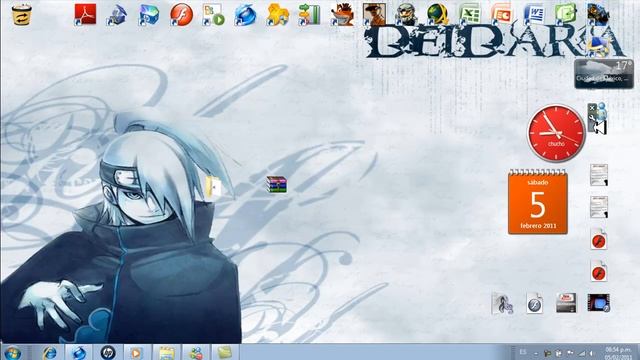The height and width of the screenshot is (360, 640).
Task: Open the Windows Start menu
Action: pos(13,352)
